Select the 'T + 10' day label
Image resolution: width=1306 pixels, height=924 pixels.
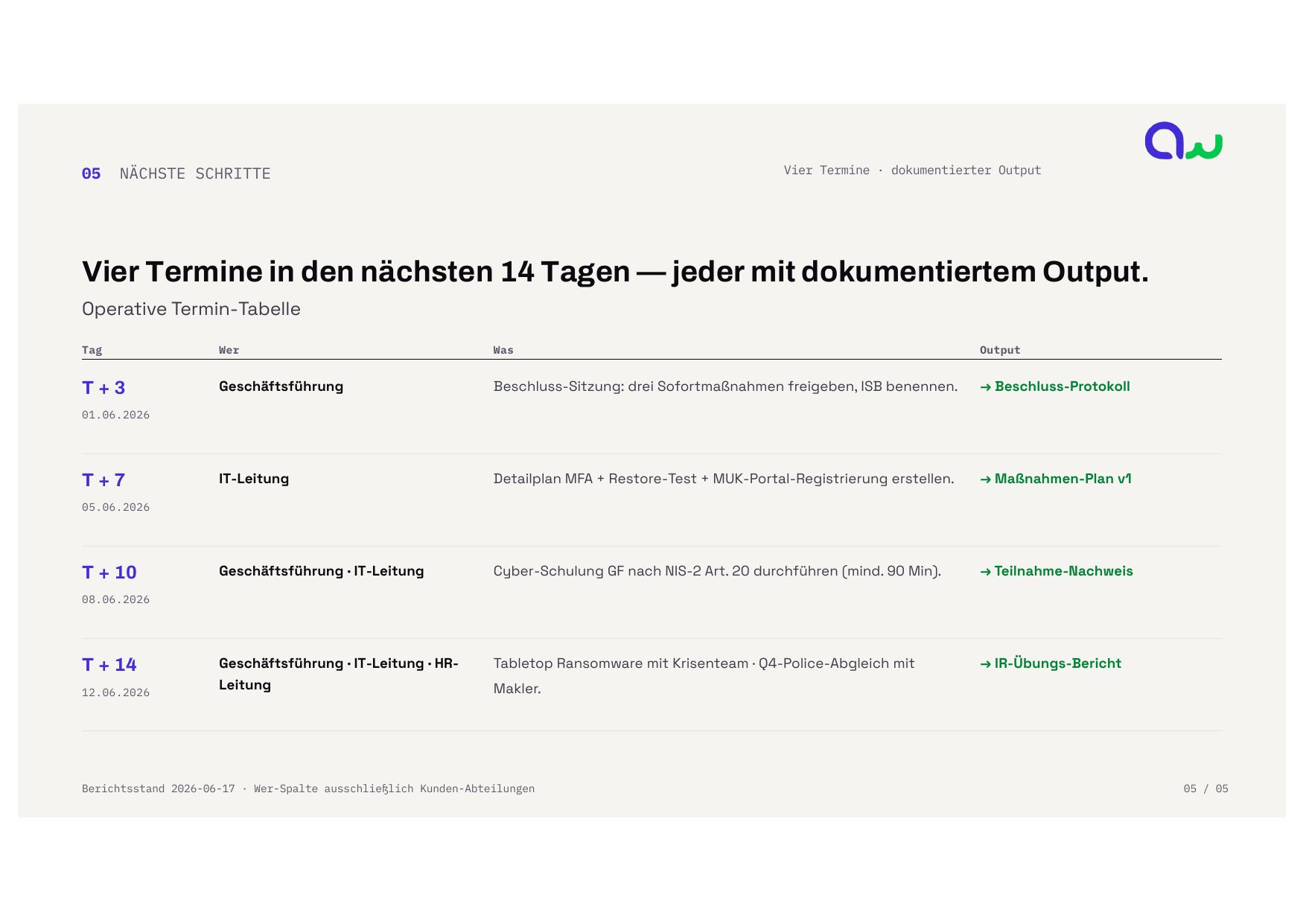[x=109, y=573]
